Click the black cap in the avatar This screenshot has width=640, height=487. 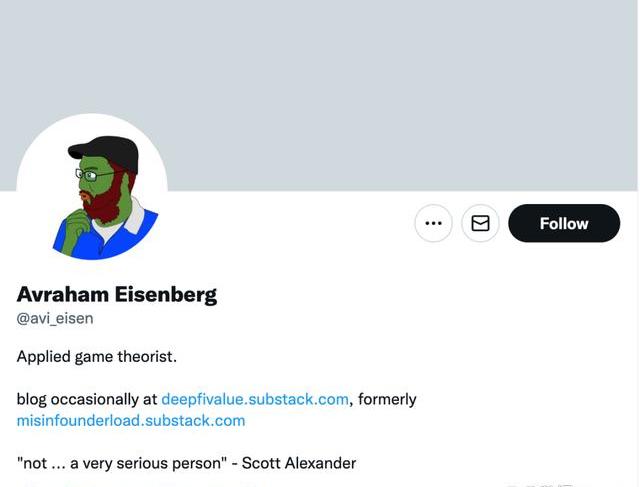point(107,150)
